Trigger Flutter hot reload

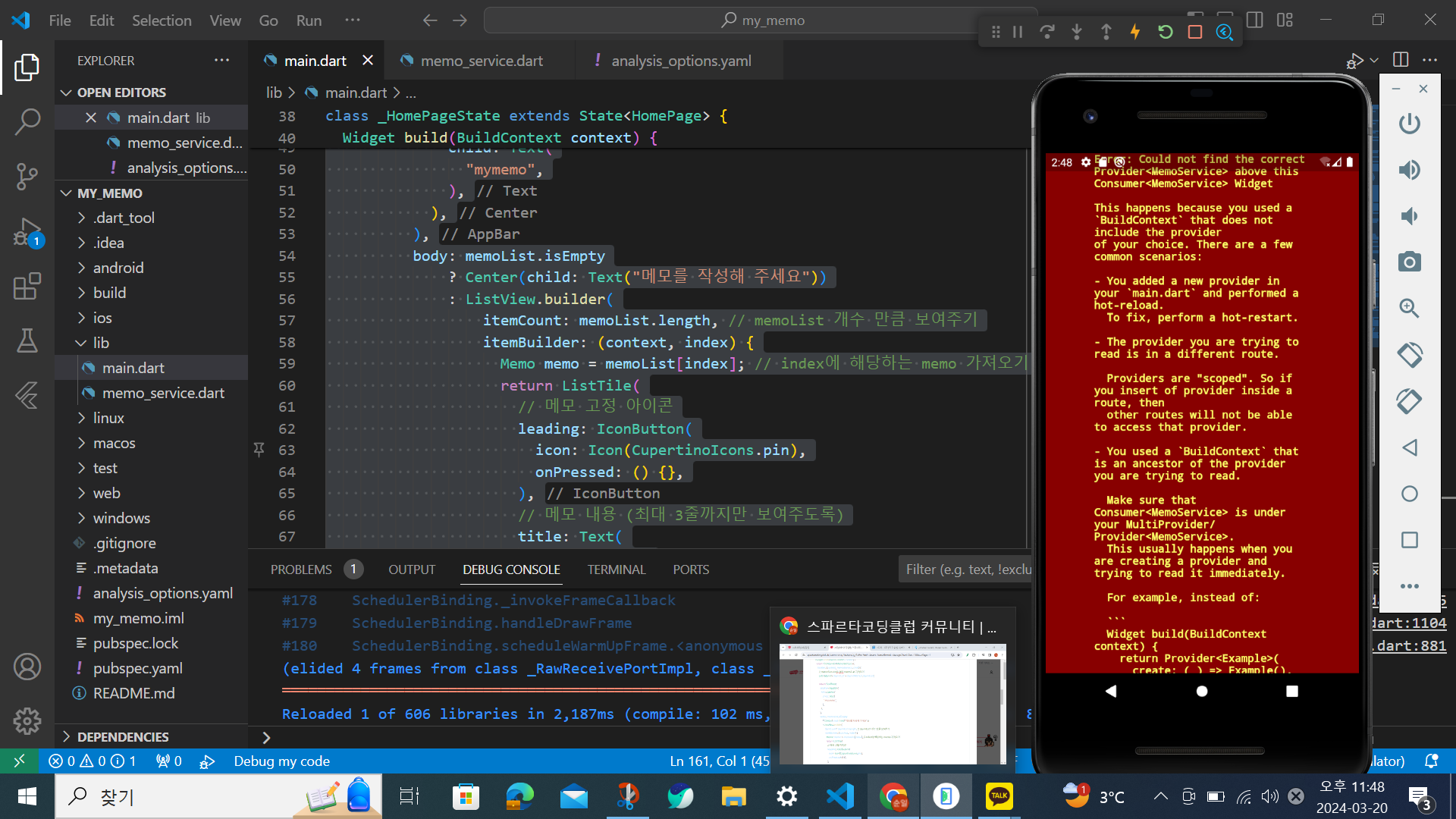point(1135,32)
